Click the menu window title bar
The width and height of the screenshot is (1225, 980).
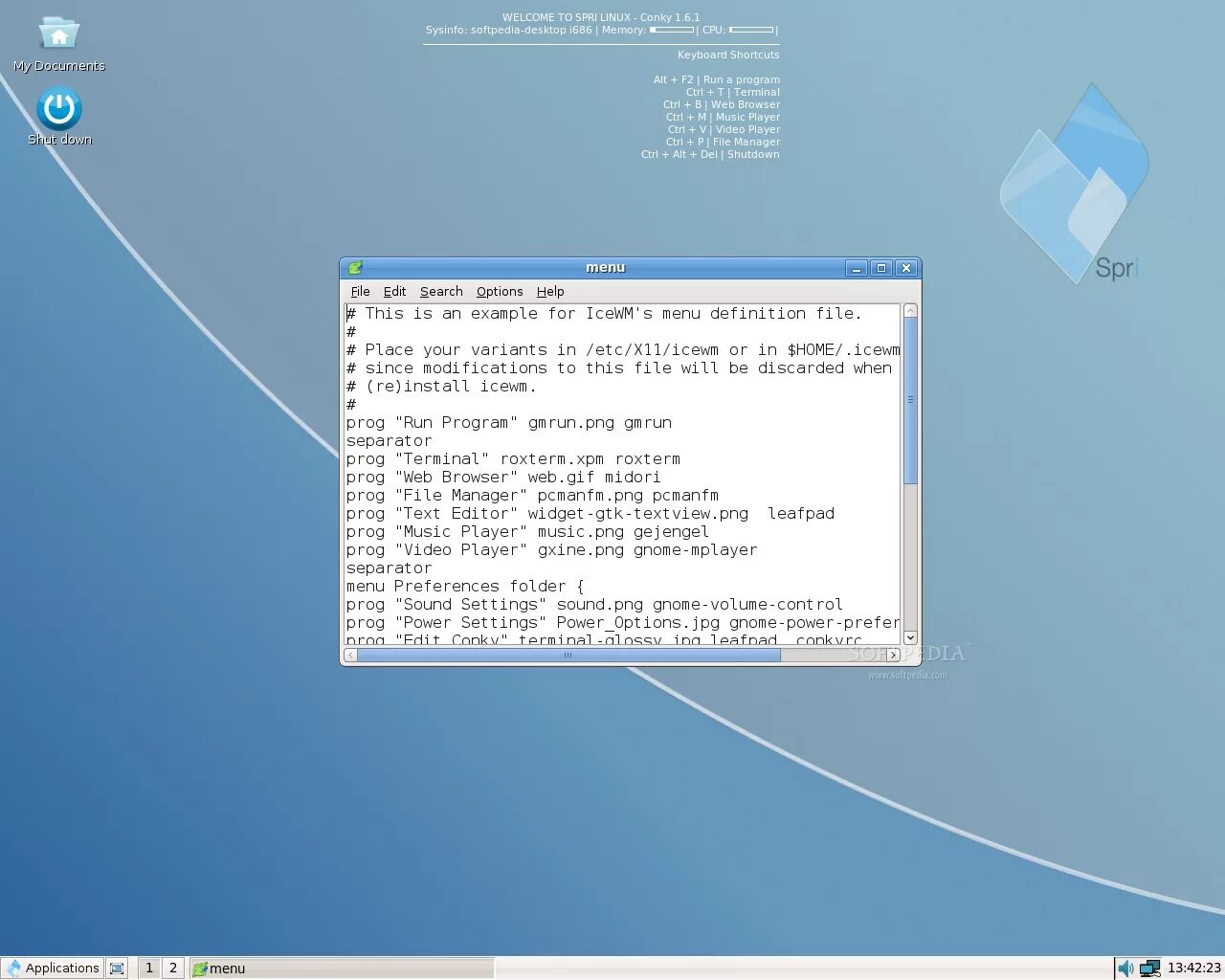click(605, 268)
